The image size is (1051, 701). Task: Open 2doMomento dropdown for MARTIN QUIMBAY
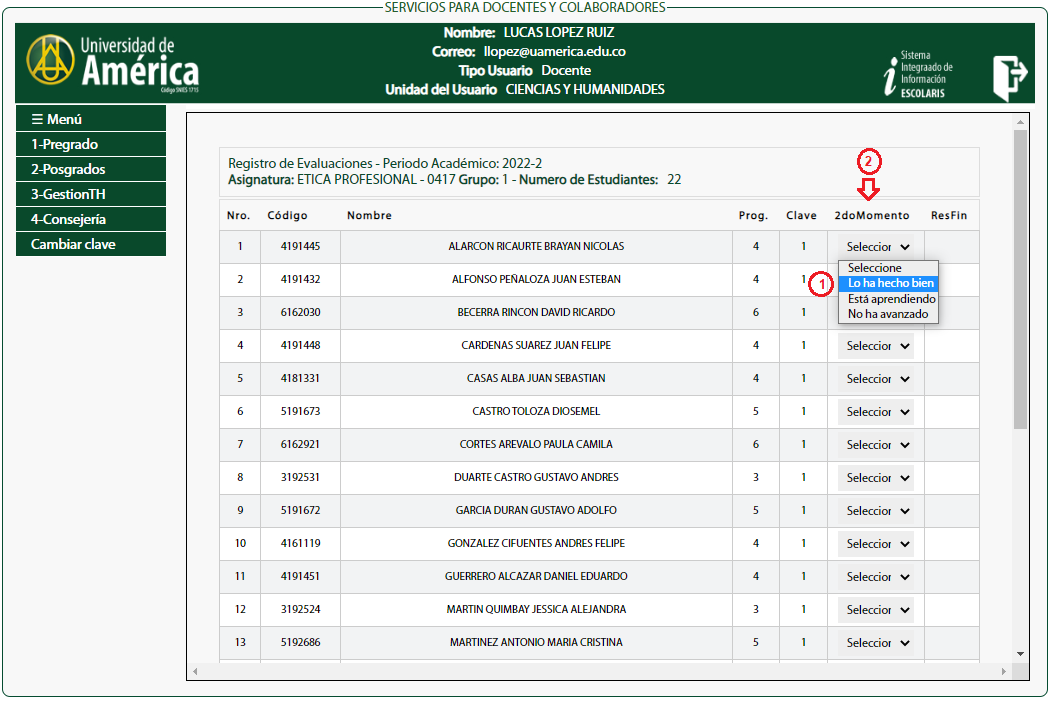click(x=876, y=610)
